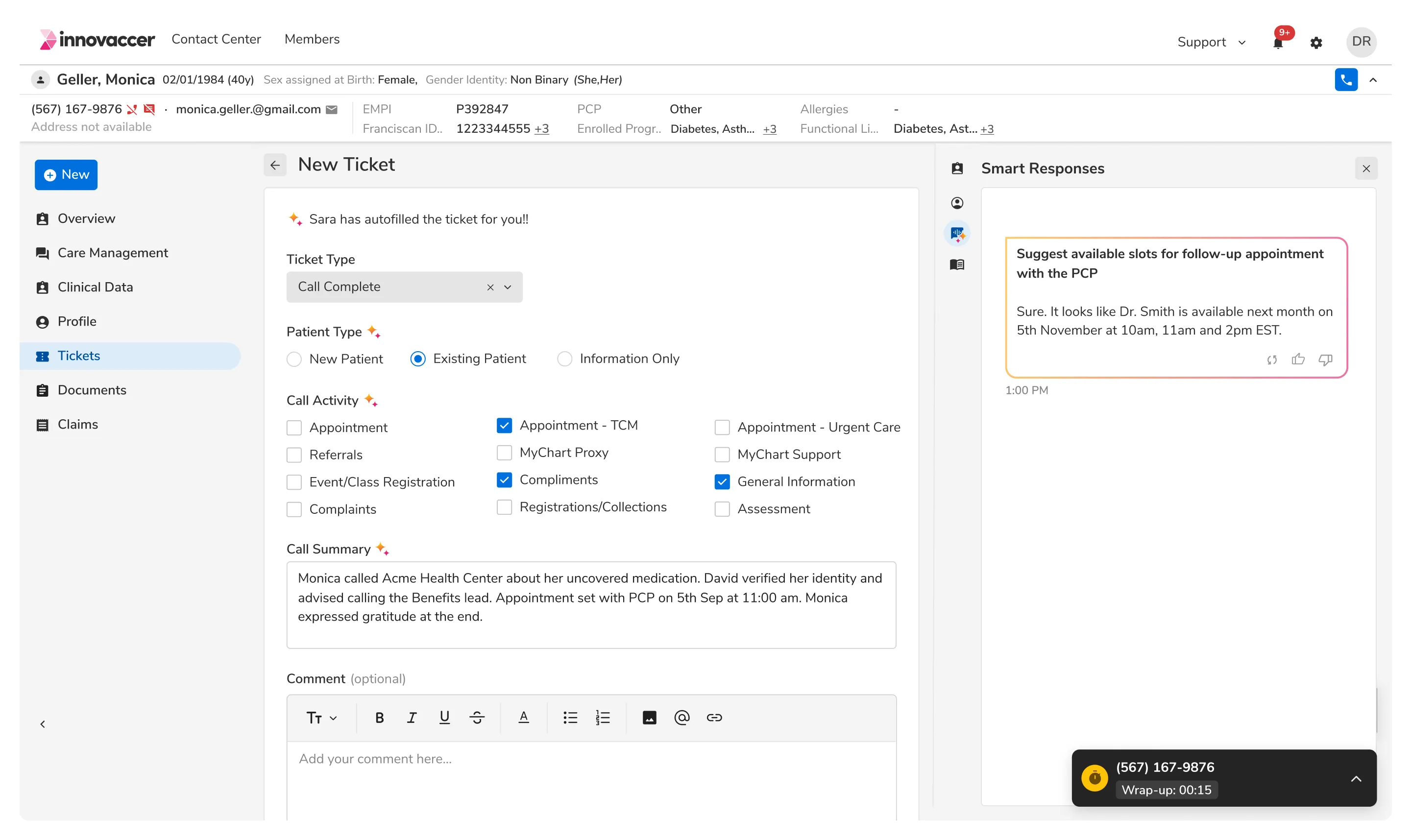Open the Support dropdown menu
This screenshot has width=1411, height=840.
1211,43
